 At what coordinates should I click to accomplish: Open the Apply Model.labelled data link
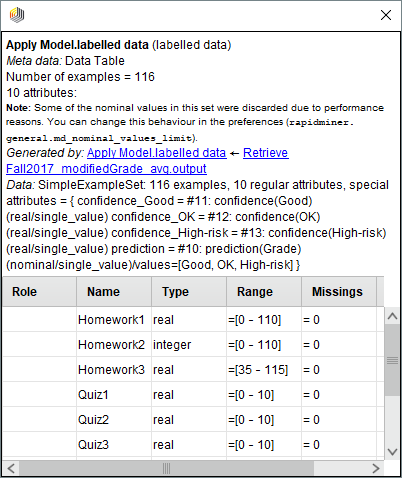tap(157, 153)
